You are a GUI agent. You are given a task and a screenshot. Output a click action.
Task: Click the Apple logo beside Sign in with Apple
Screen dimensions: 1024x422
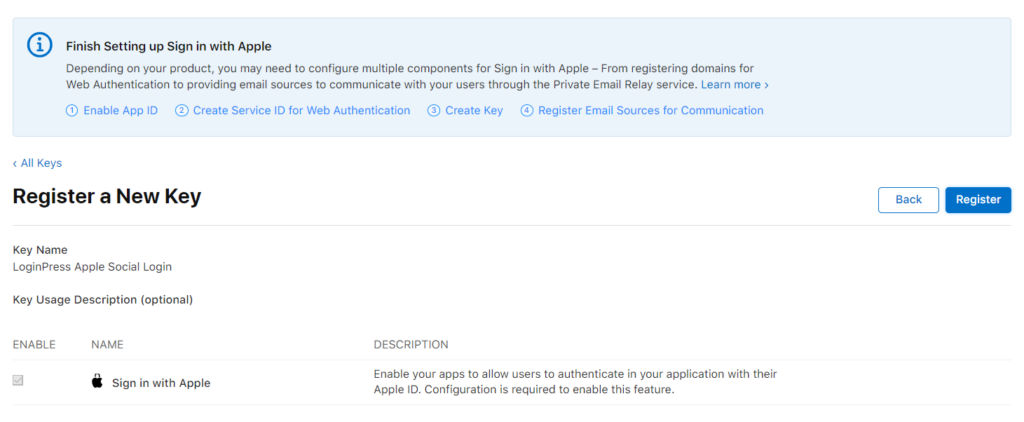point(97,381)
